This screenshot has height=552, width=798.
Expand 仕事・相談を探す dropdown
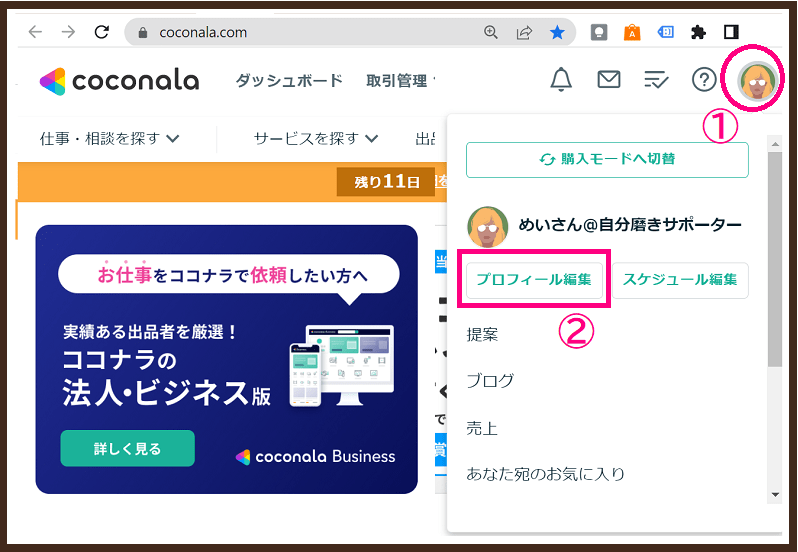(109, 138)
